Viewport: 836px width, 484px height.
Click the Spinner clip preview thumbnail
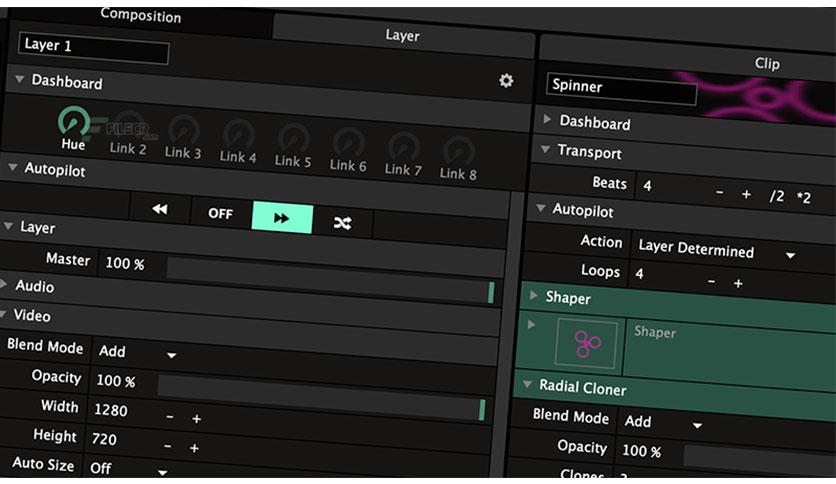[766, 99]
